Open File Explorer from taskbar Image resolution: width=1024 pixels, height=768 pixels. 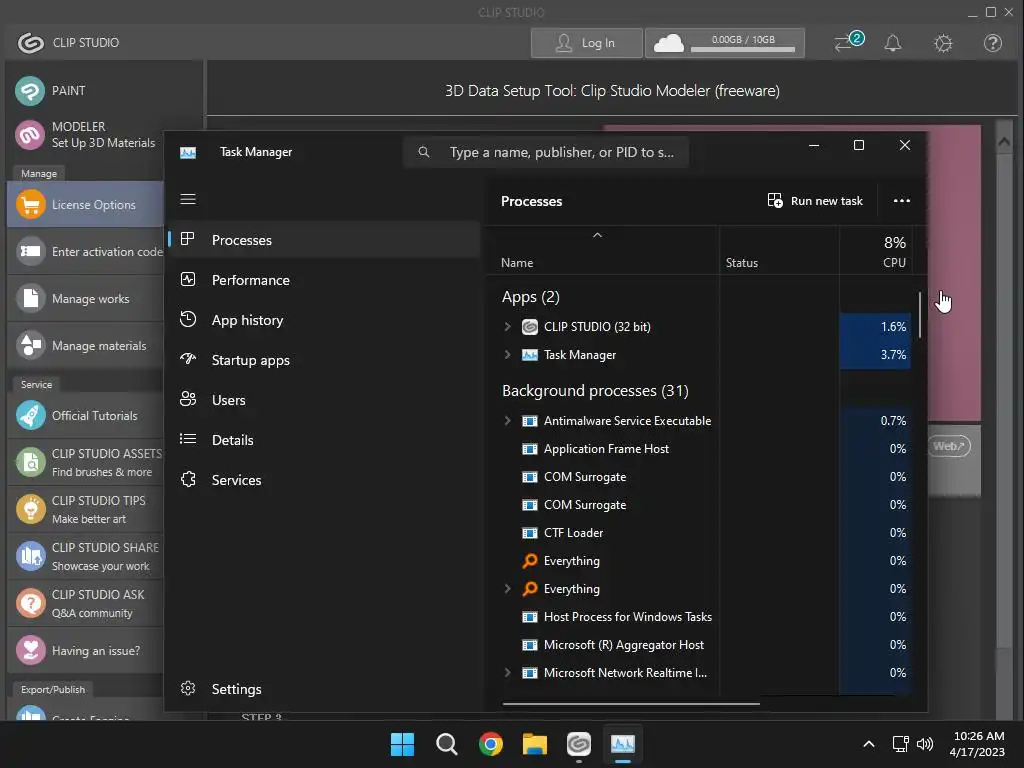coord(535,744)
